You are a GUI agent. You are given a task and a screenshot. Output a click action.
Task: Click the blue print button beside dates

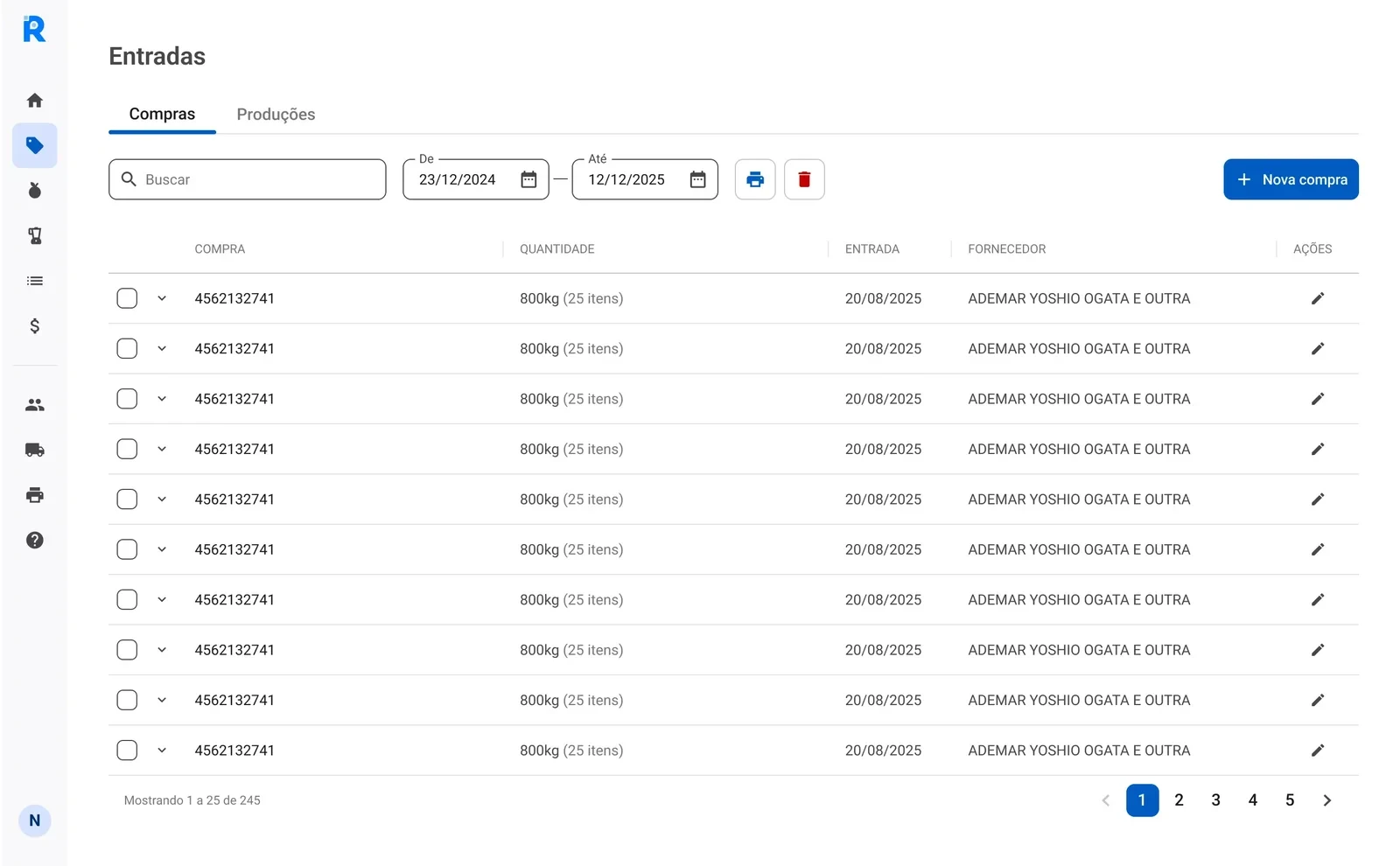(755, 179)
